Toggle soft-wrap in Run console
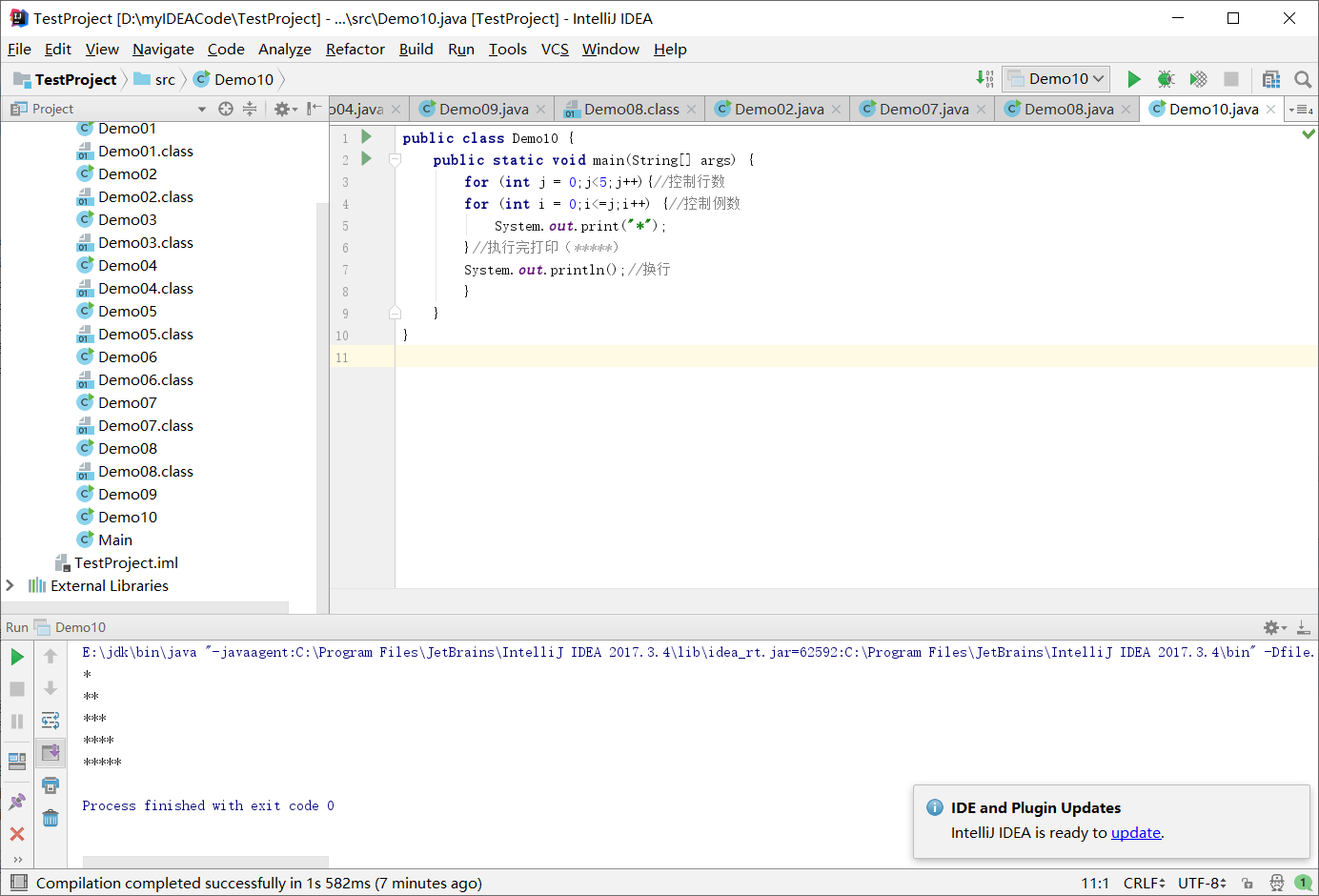The image size is (1319, 896). (x=51, y=720)
